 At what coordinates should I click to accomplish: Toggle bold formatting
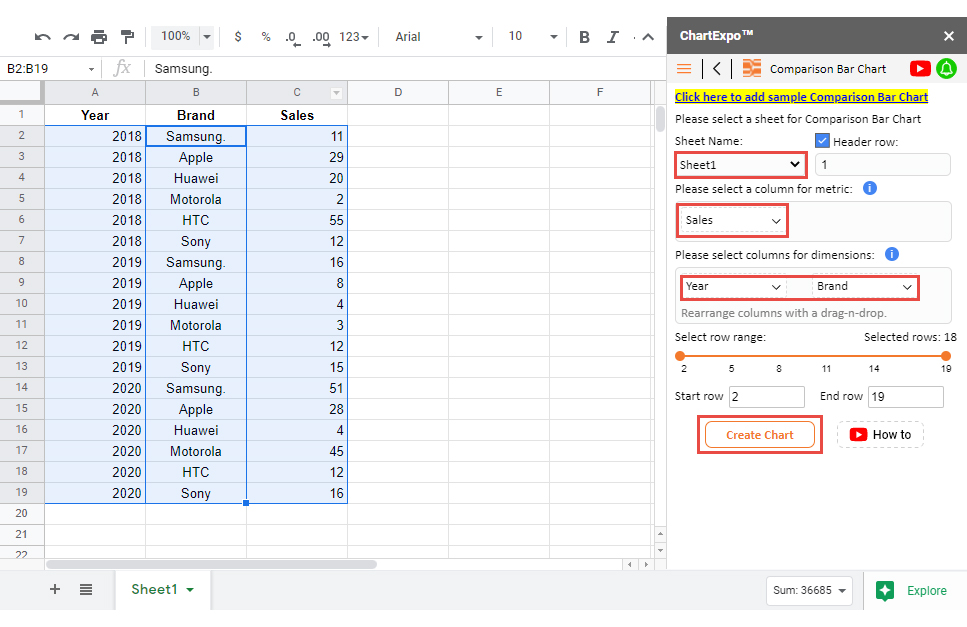click(584, 37)
